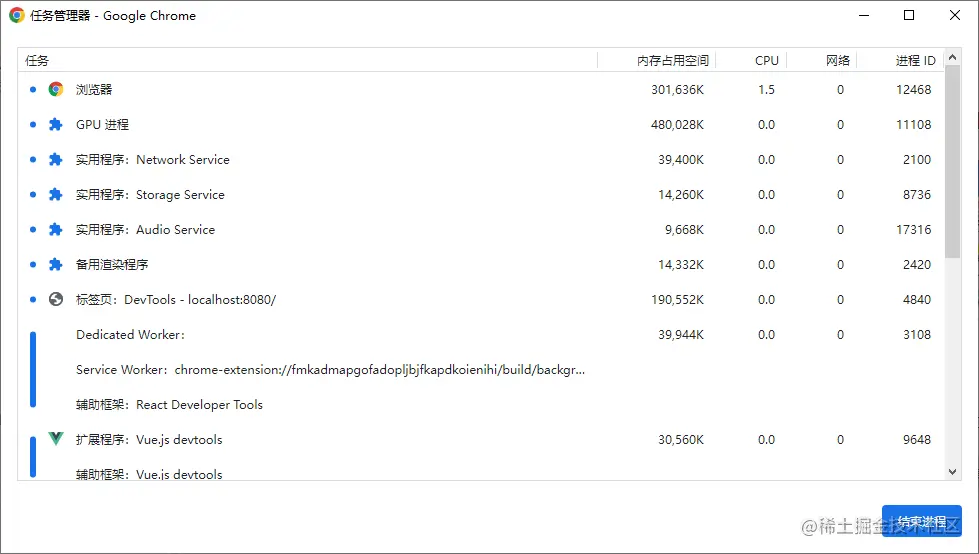This screenshot has height=554, width=979.
Task: Click the puzzle icon of GPU 进程 row
Action: pos(56,124)
